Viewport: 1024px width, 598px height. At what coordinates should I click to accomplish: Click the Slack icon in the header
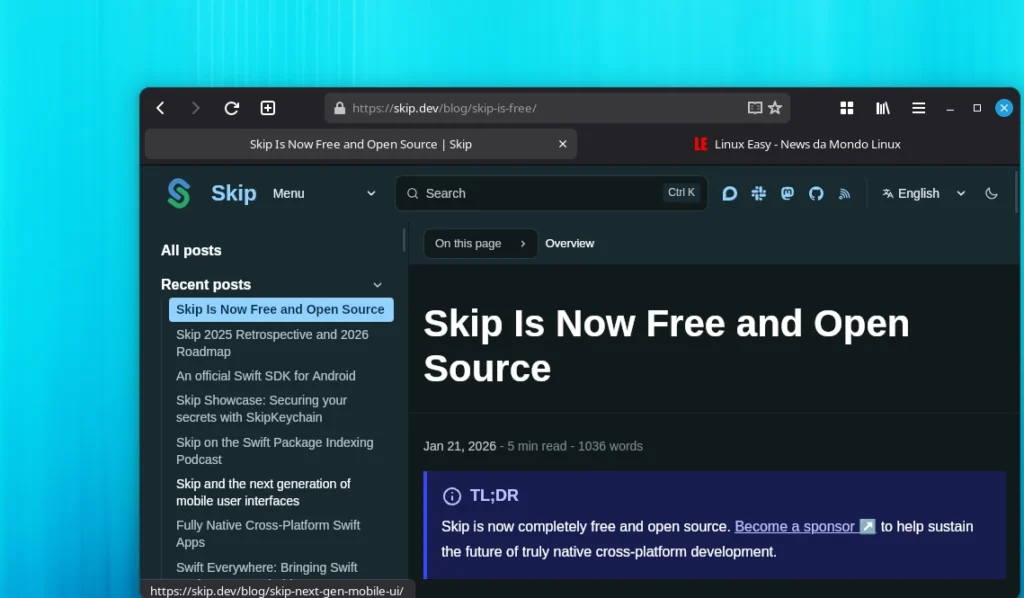pos(758,193)
